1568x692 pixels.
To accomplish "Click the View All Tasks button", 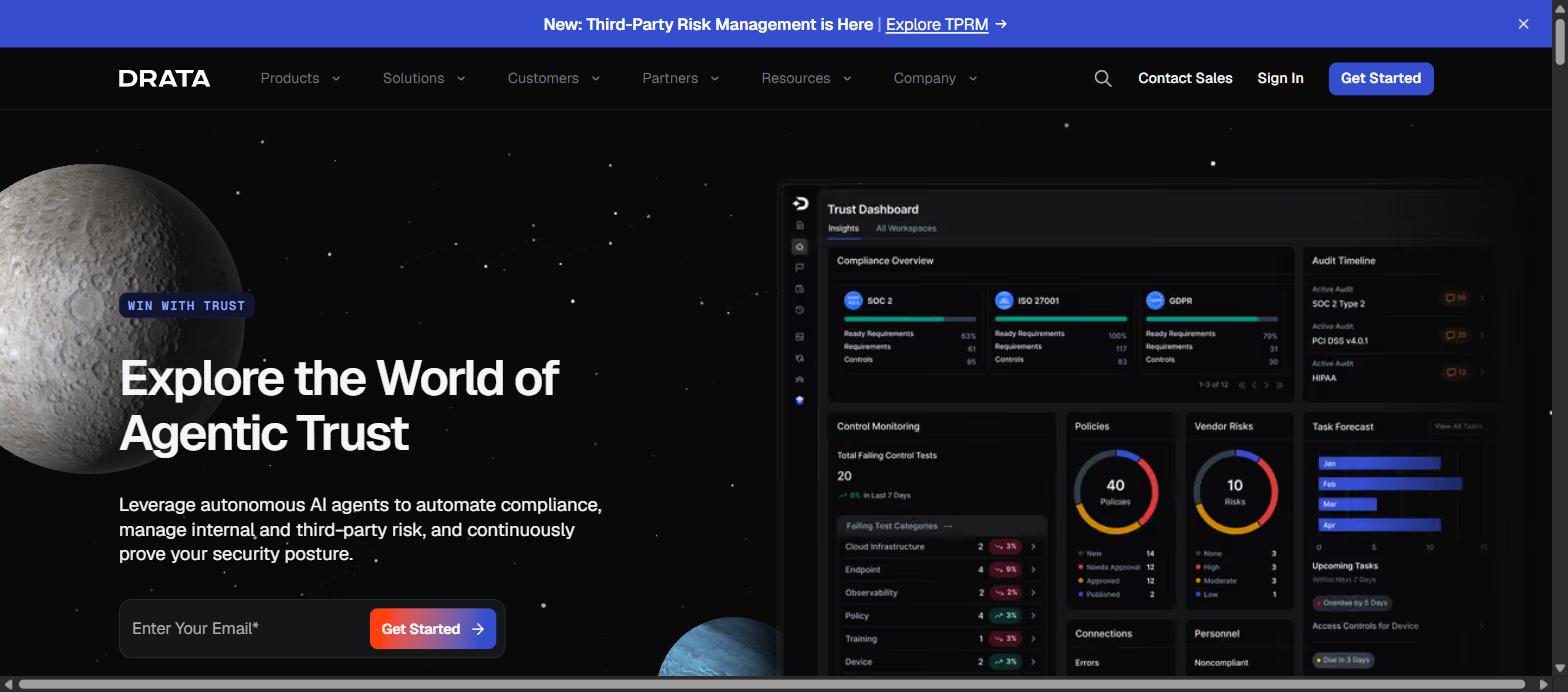I will (1458, 426).
